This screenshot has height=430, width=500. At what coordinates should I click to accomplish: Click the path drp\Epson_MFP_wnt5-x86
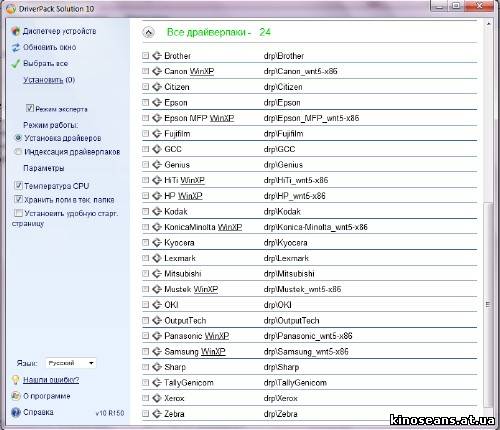(x=311, y=118)
